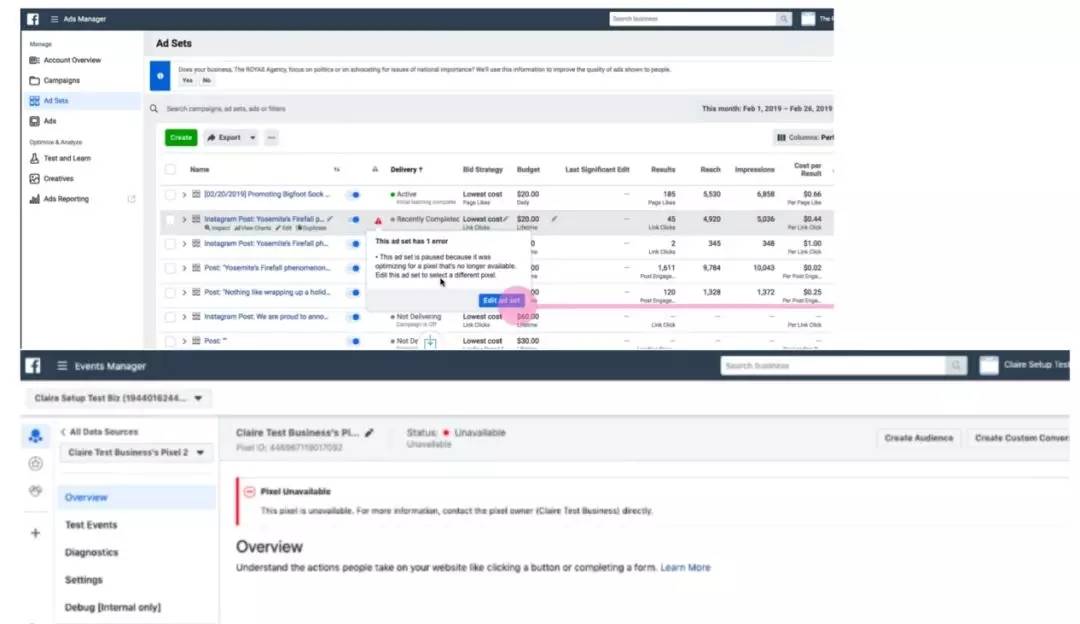Open the This month date range picker
This screenshot has height=624, width=1080.
pyautogui.click(x=767, y=109)
